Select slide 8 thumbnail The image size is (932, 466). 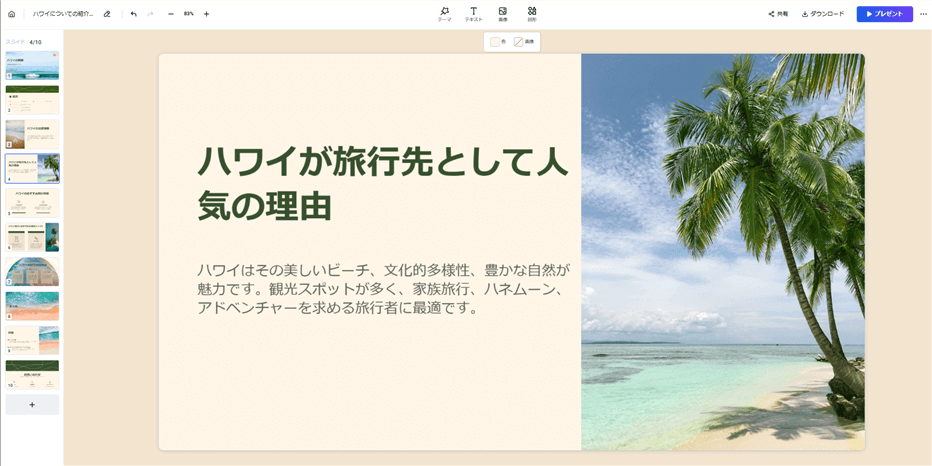click(32, 306)
